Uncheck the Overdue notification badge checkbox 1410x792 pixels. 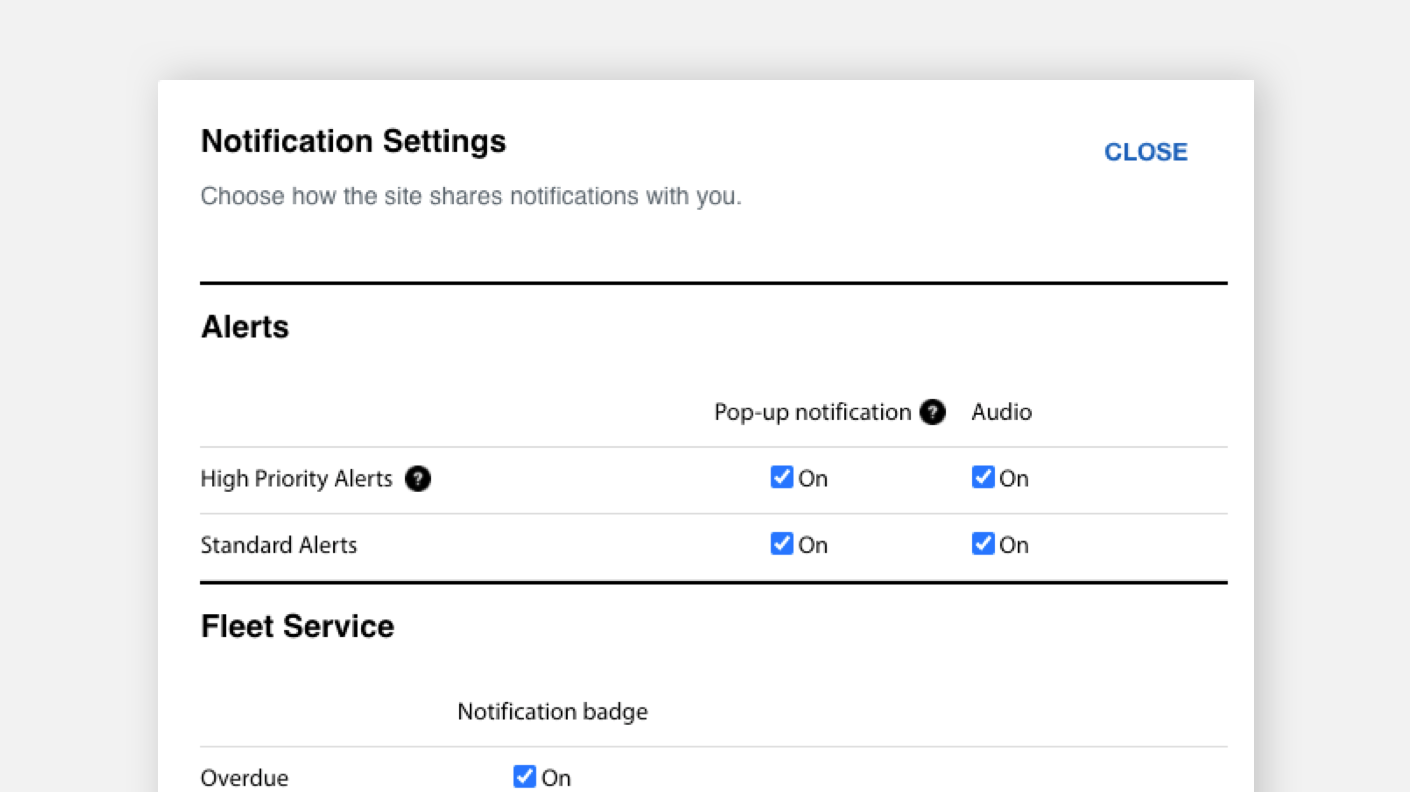[525, 776]
